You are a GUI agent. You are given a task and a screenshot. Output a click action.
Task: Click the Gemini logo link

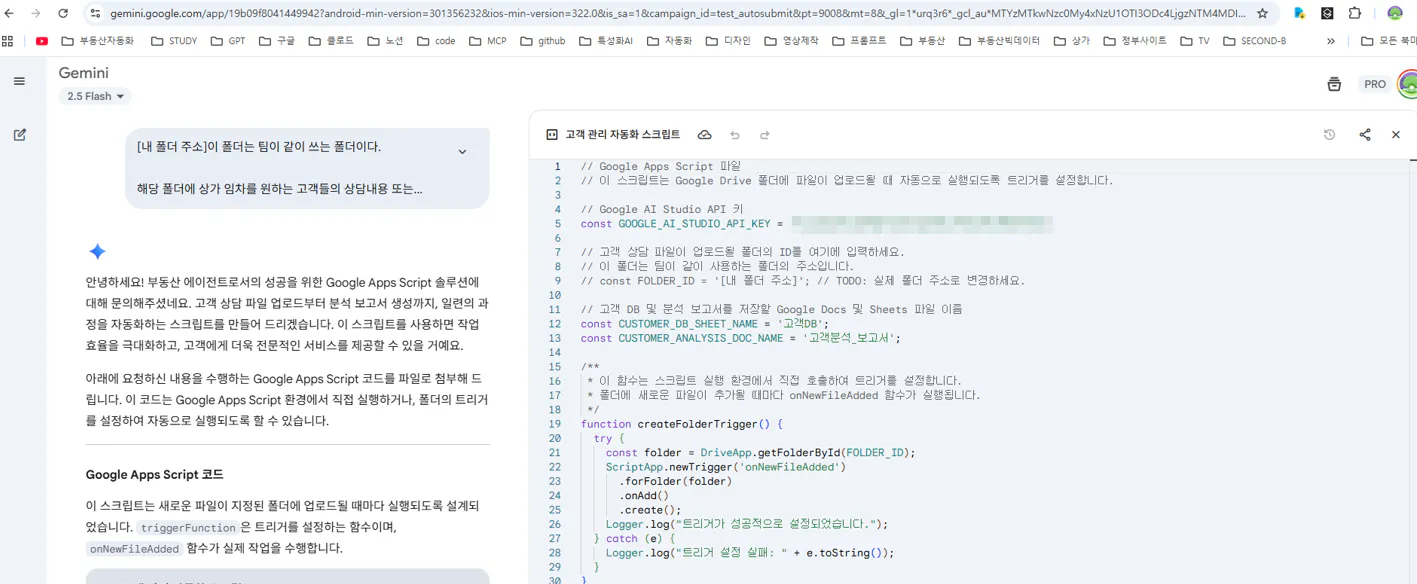85,72
